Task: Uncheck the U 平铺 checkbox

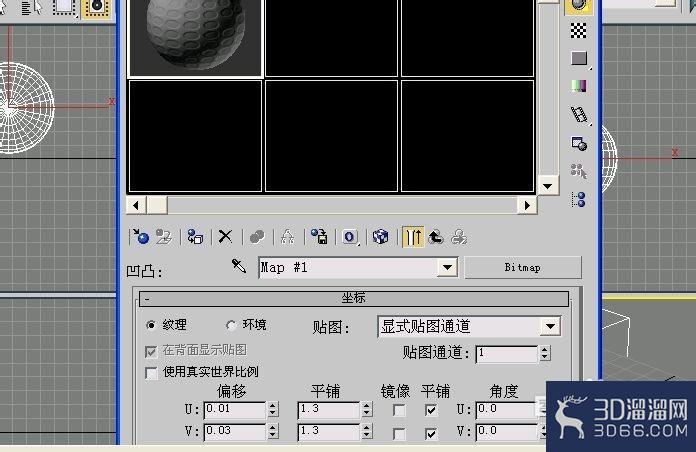Action: point(430,410)
